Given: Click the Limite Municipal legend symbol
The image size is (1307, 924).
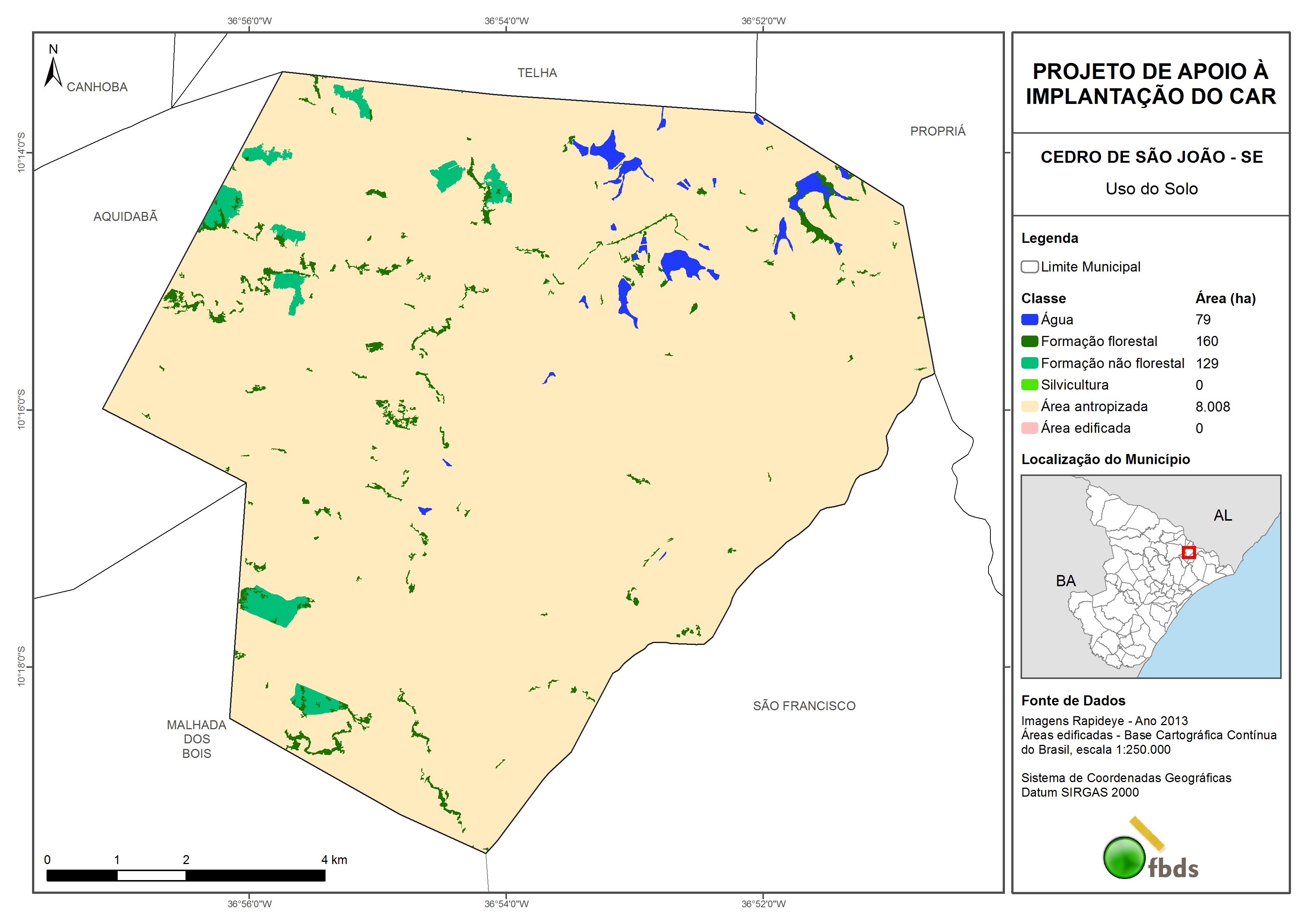Looking at the screenshot, I should [x=1029, y=267].
